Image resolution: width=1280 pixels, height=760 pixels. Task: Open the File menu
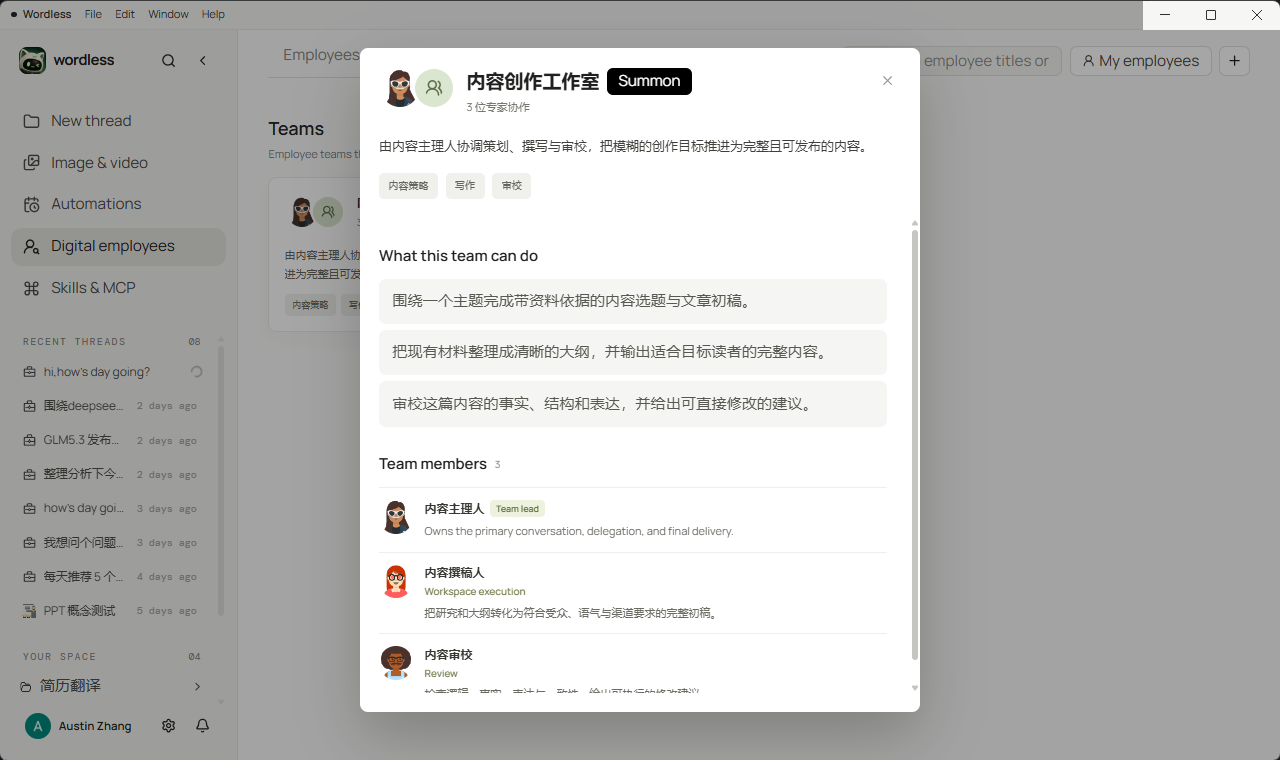coord(93,14)
